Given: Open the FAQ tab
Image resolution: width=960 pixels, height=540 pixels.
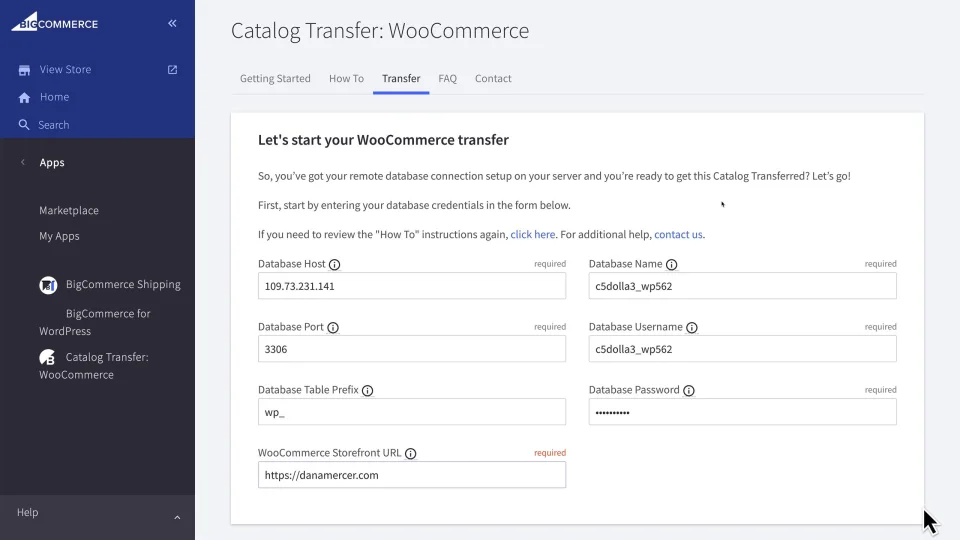Looking at the screenshot, I should 447,79.
